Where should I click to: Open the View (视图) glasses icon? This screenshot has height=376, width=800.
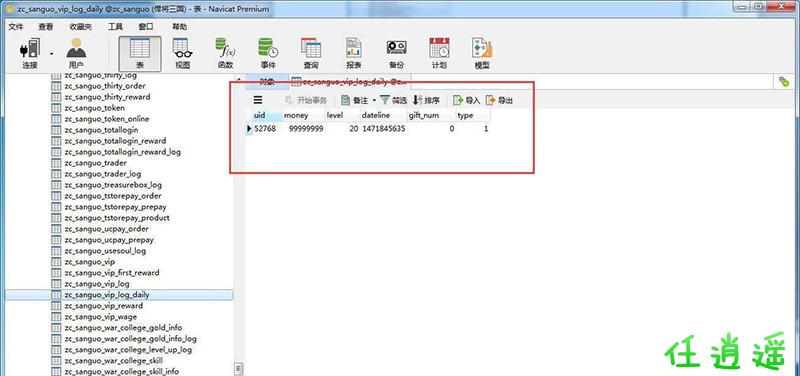pyautogui.click(x=183, y=54)
